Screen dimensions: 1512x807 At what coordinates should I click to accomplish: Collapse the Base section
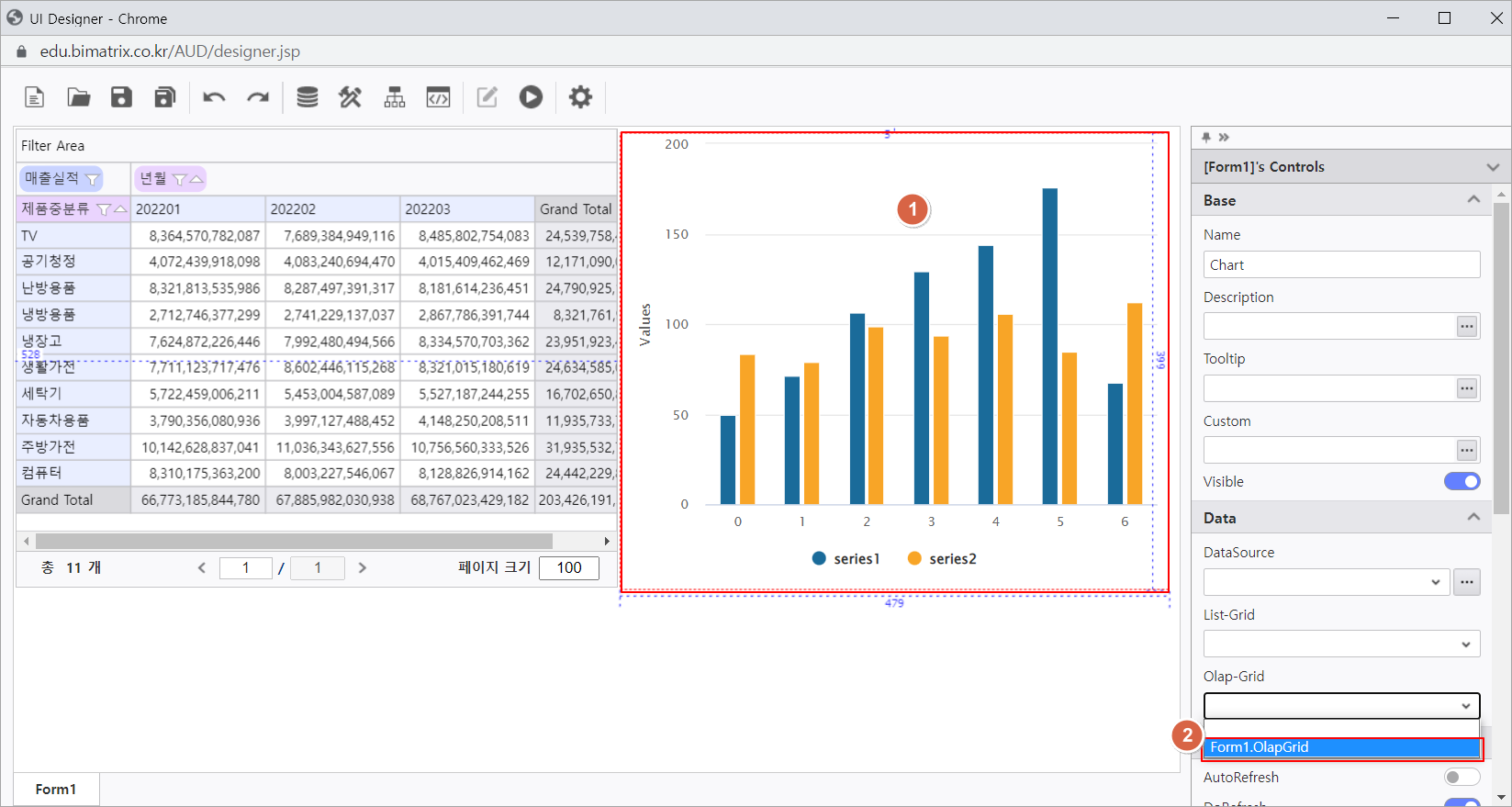tap(1473, 200)
